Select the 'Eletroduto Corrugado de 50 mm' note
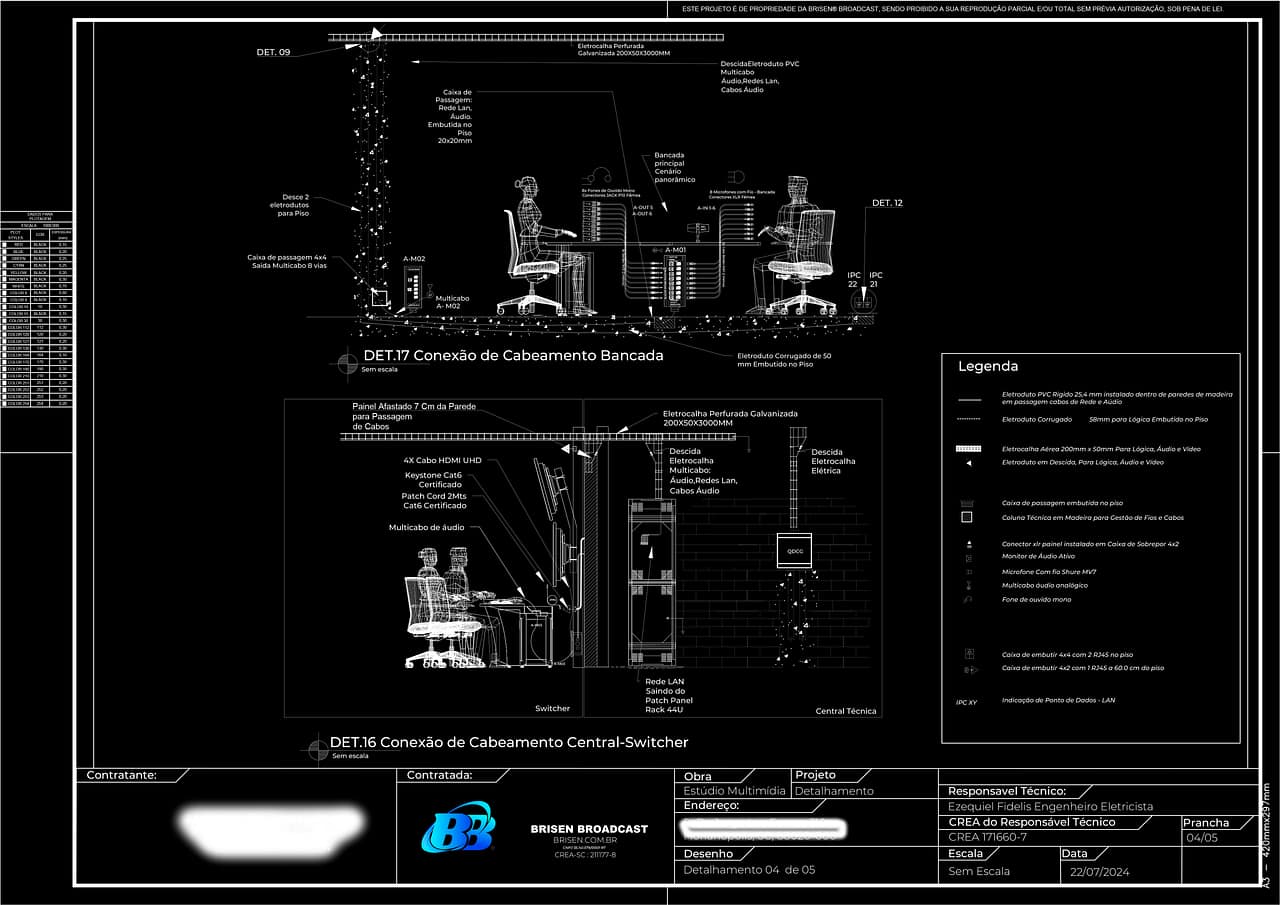Viewport: 1280px width, 905px height. pyautogui.click(x=783, y=360)
